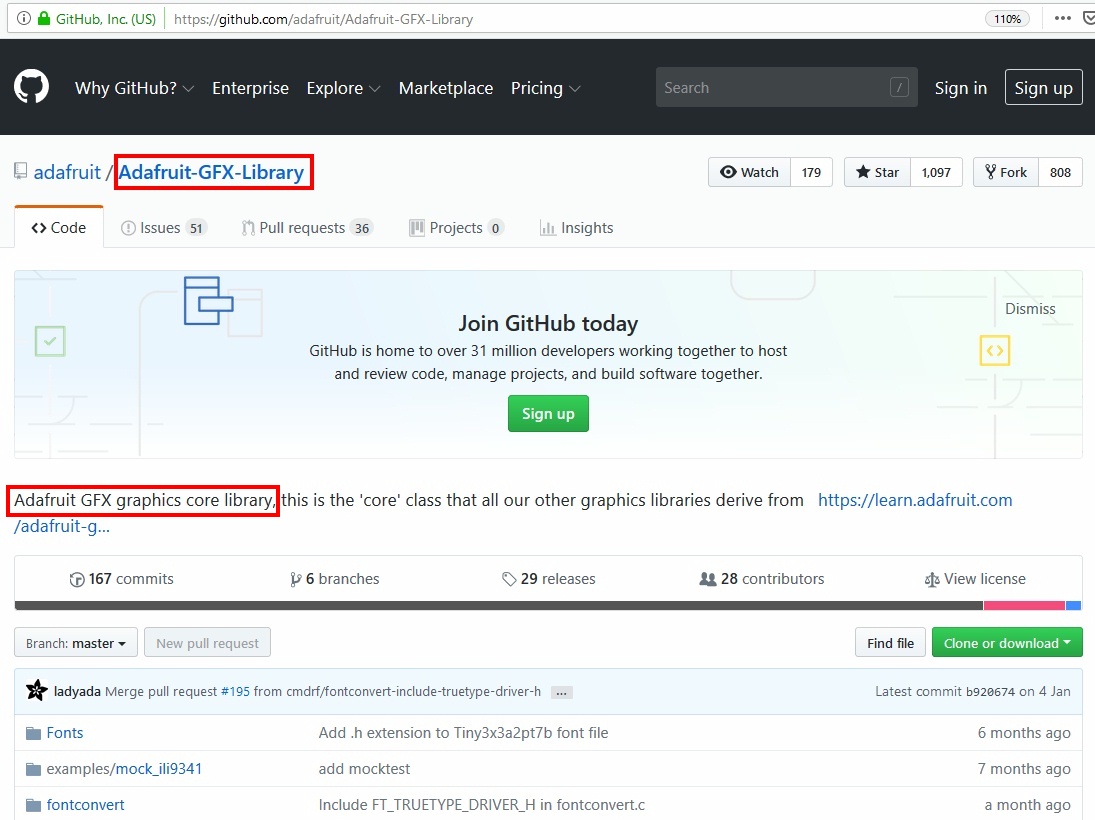Image resolution: width=1095 pixels, height=820 pixels.
Task: Open the Why GitHub? dropdown menu
Action: point(134,88)
